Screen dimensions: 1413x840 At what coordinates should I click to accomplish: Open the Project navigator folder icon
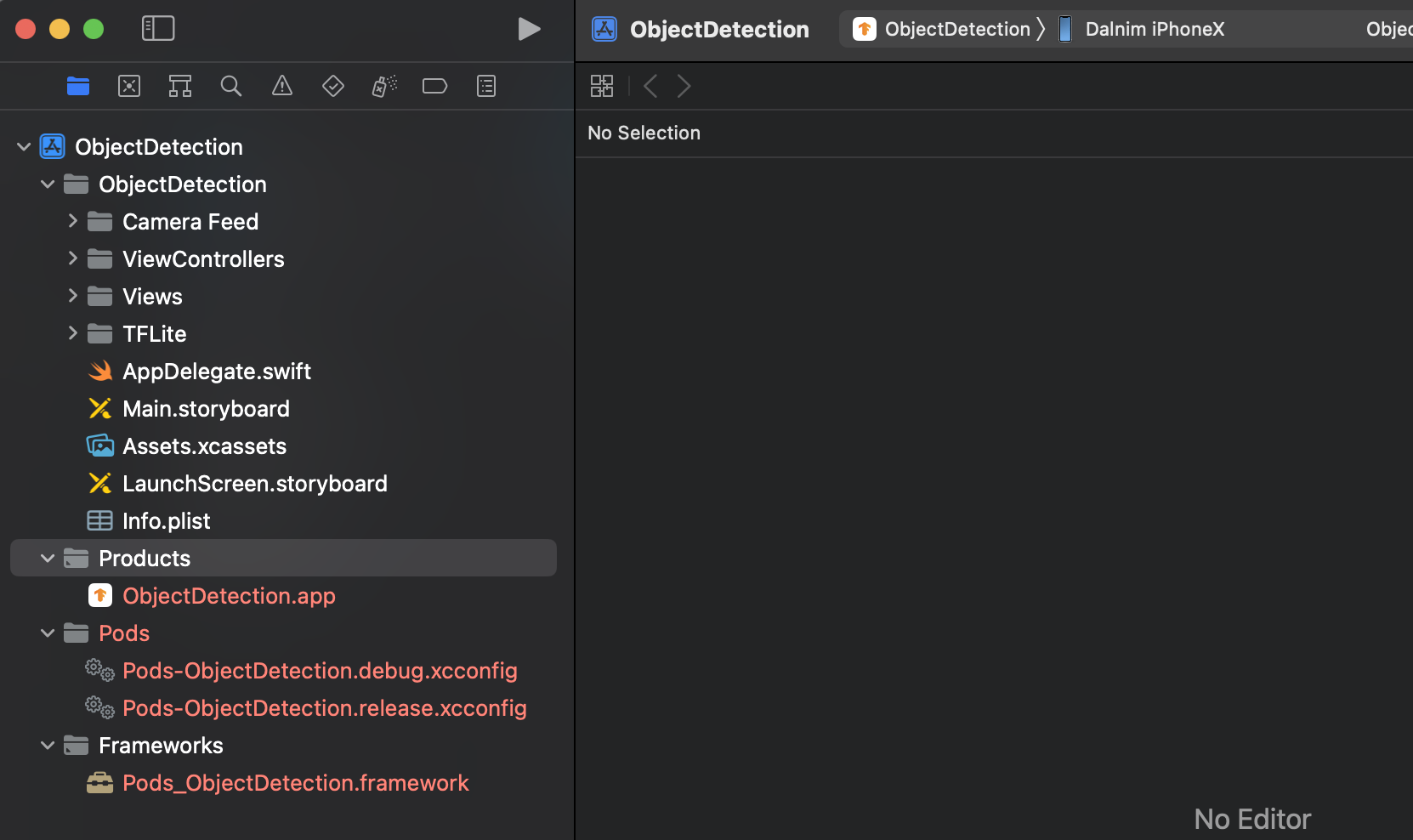78,86
